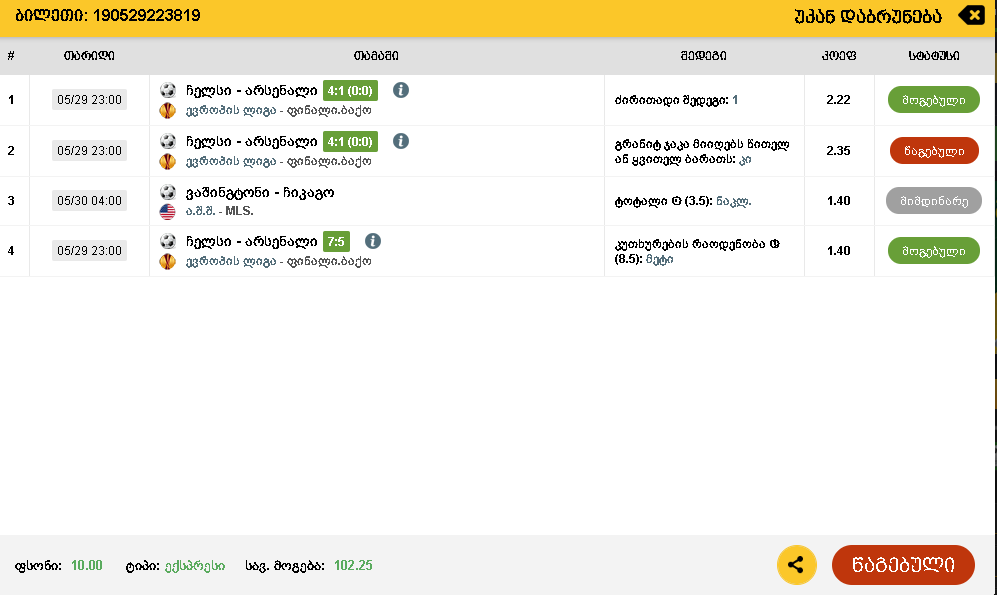Click the 1.40 coefficient in row 4

coord(838,250)
